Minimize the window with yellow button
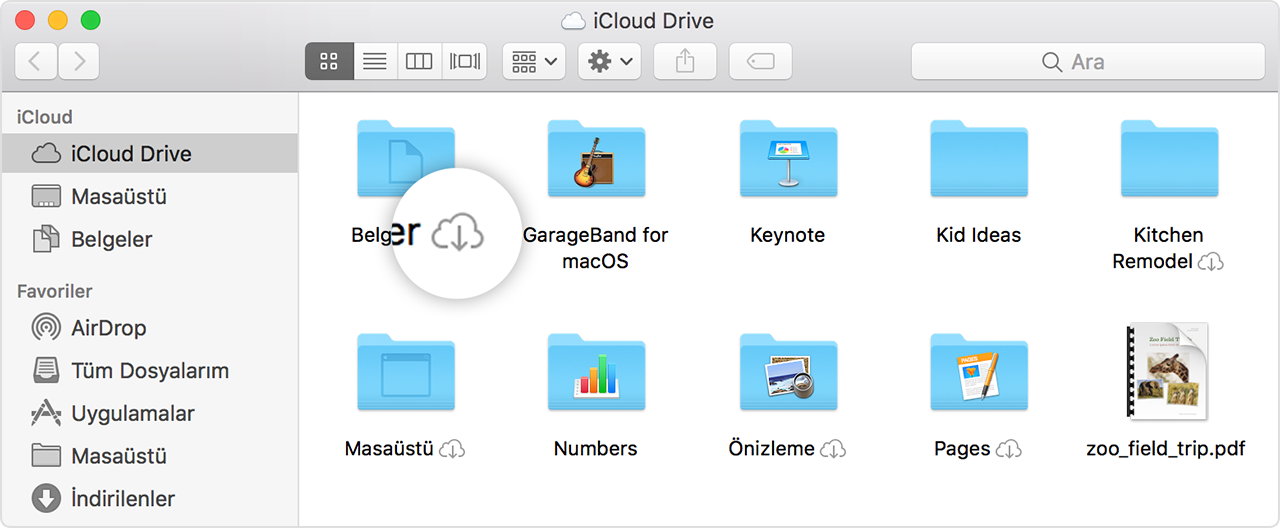 point(58,20)
